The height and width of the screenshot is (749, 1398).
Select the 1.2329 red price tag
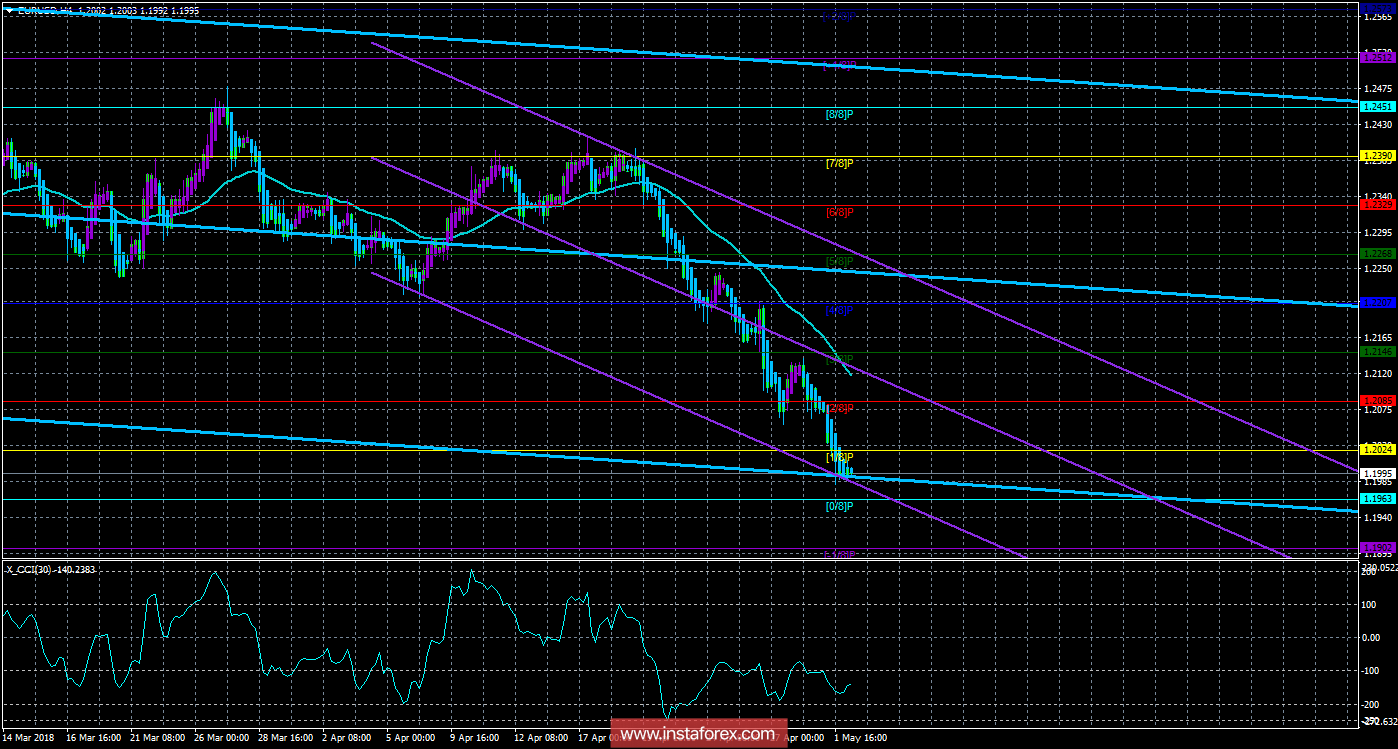[1379, 205]
